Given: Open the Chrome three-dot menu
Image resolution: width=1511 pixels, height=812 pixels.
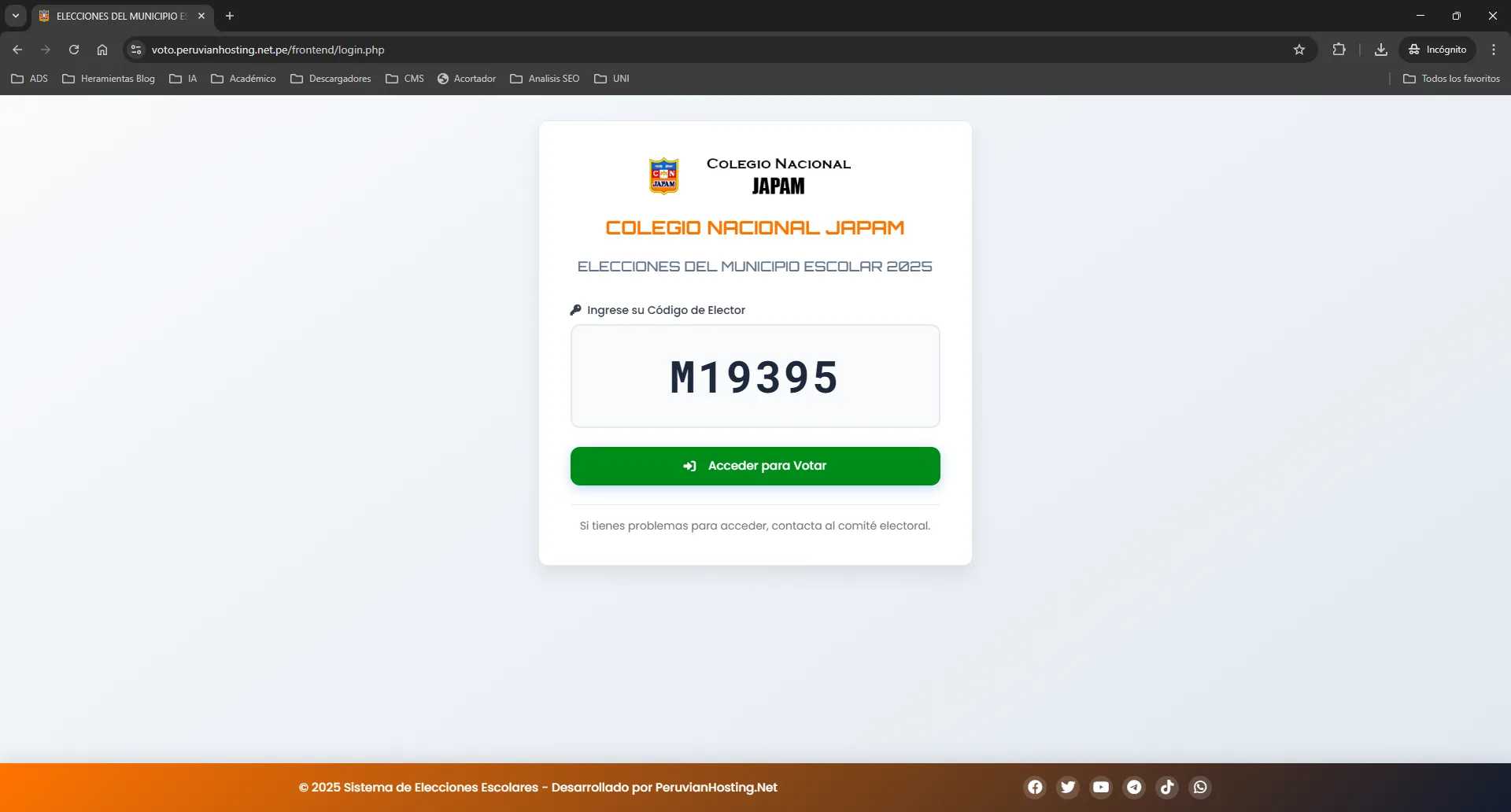Looking at the screenshot, I should [1493, 50].
